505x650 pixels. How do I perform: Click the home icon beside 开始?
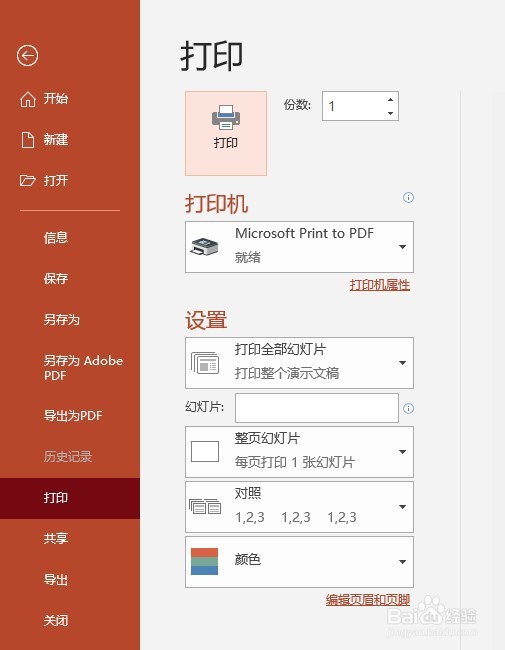click(28, 99)
